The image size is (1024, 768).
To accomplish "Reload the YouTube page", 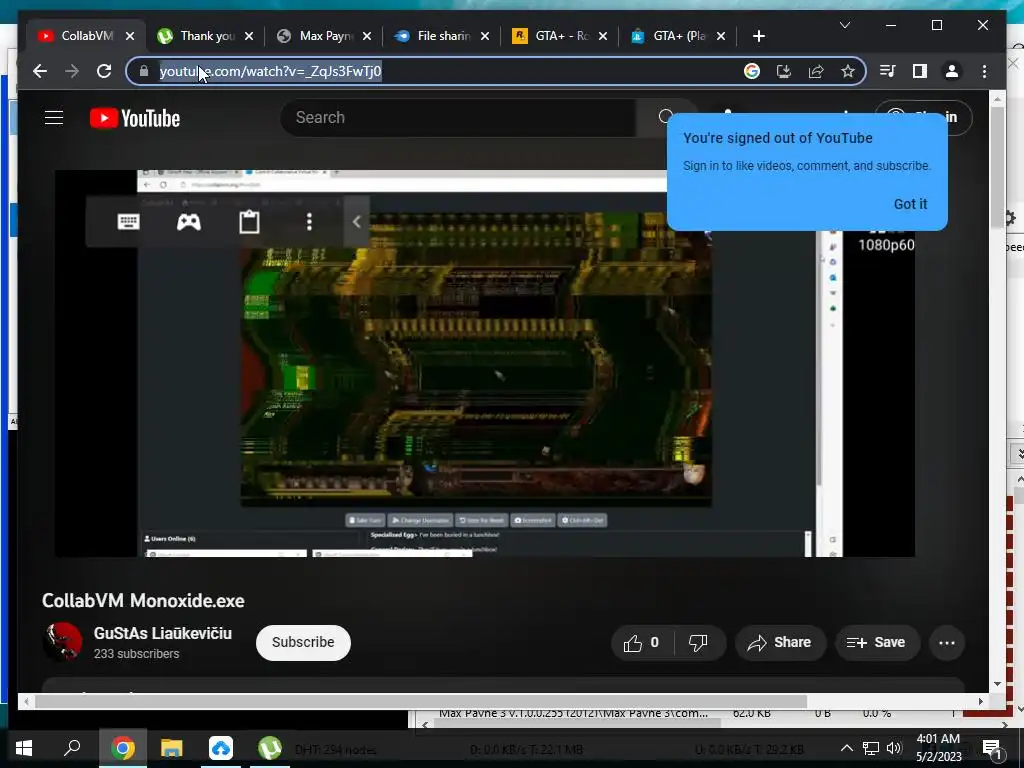I will click(x=104, y=71).
